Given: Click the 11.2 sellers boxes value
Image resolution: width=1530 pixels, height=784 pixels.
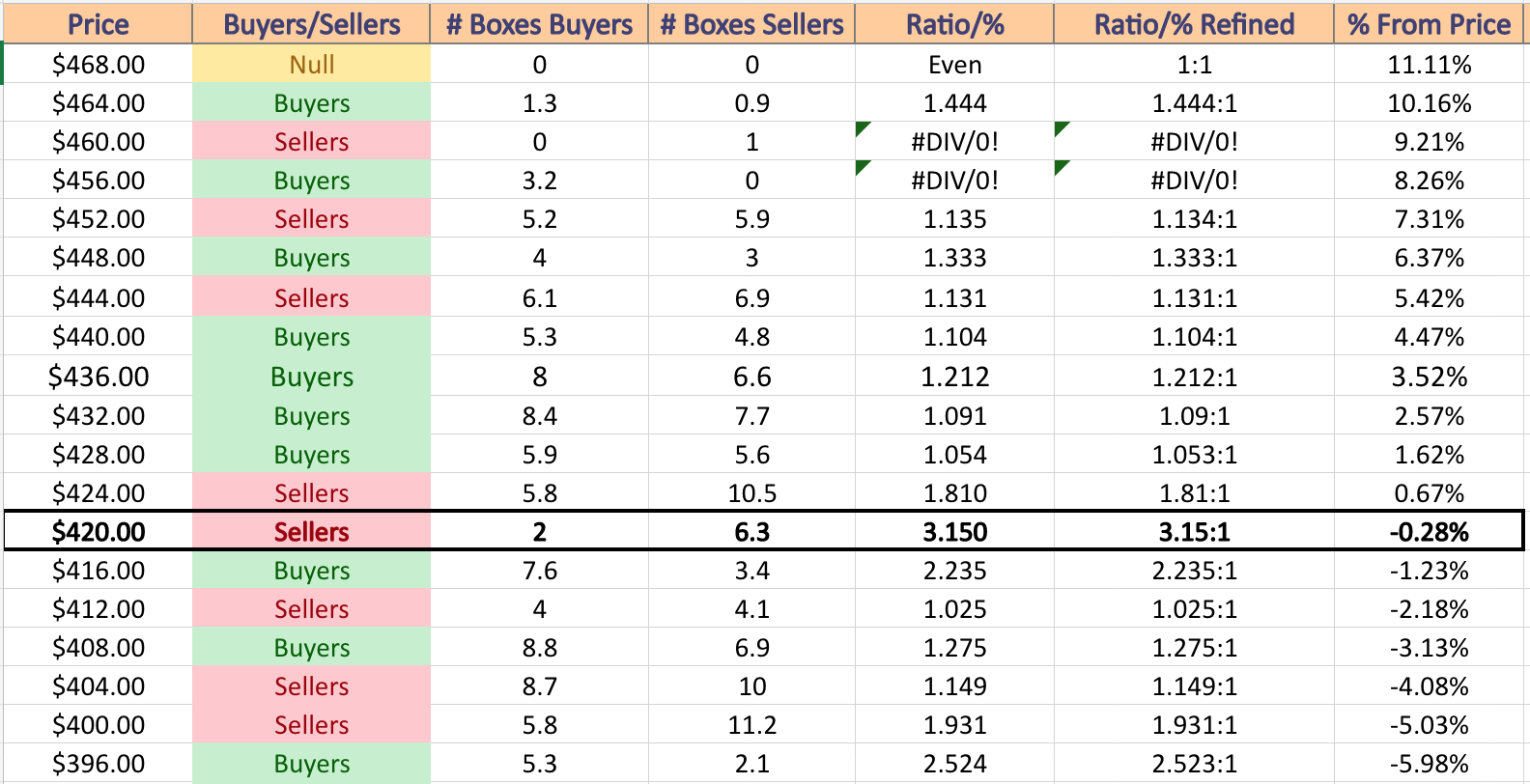Looking at the screenshot, I should pyautogui.click(x=751, y=724).
